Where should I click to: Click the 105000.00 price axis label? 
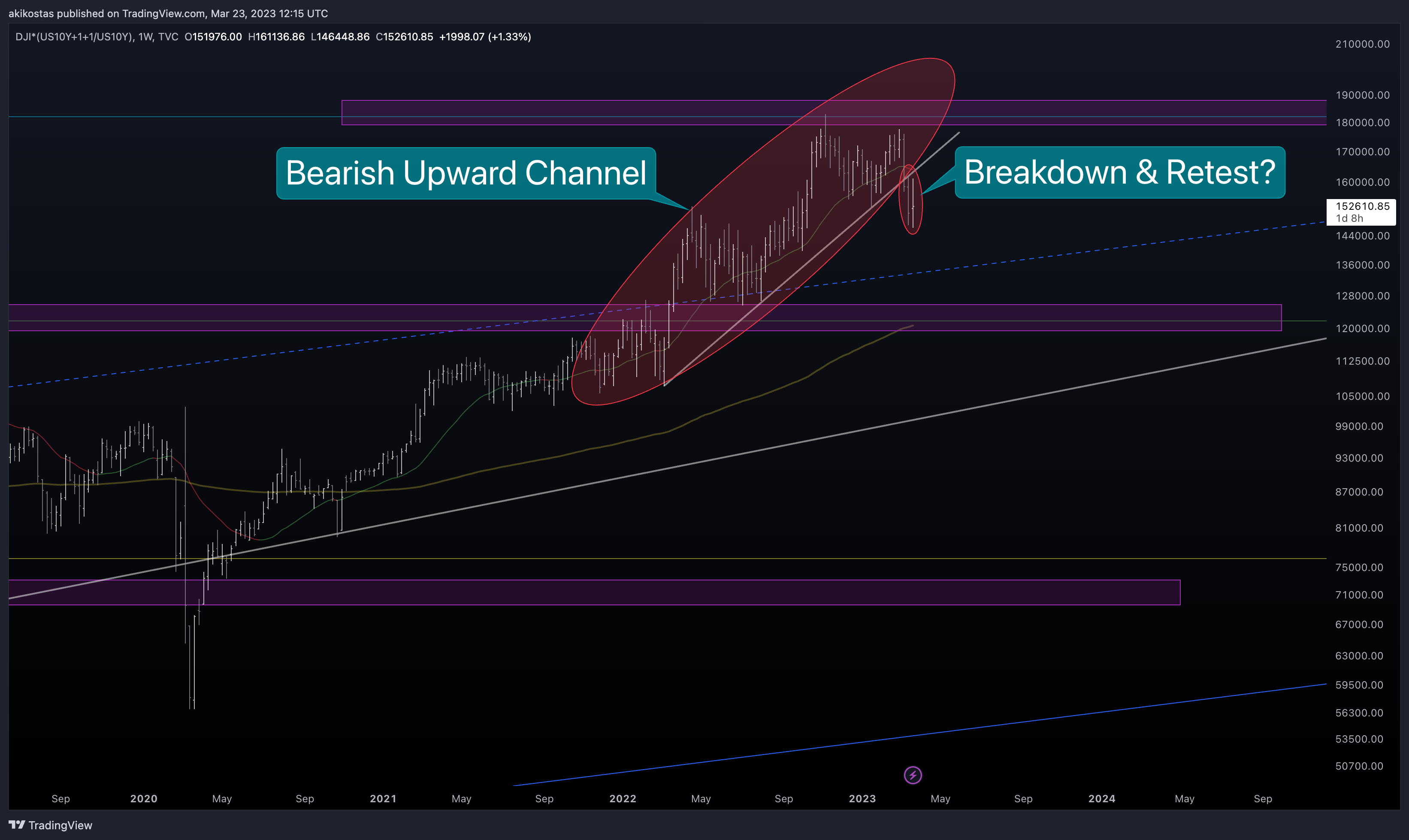[x=1363, y=396]
